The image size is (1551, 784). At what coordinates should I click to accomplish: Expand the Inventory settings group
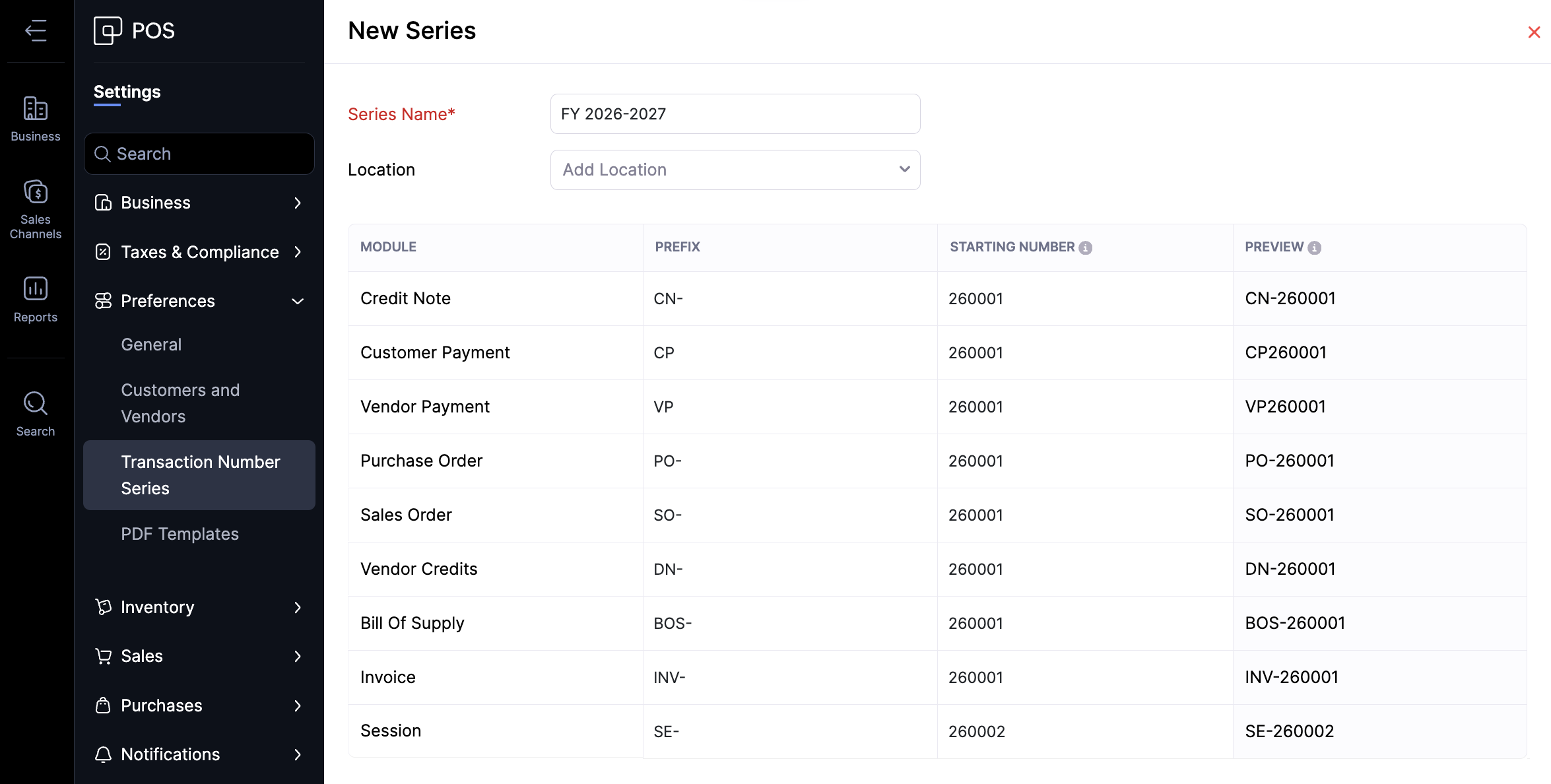click(x=199, y=607)
